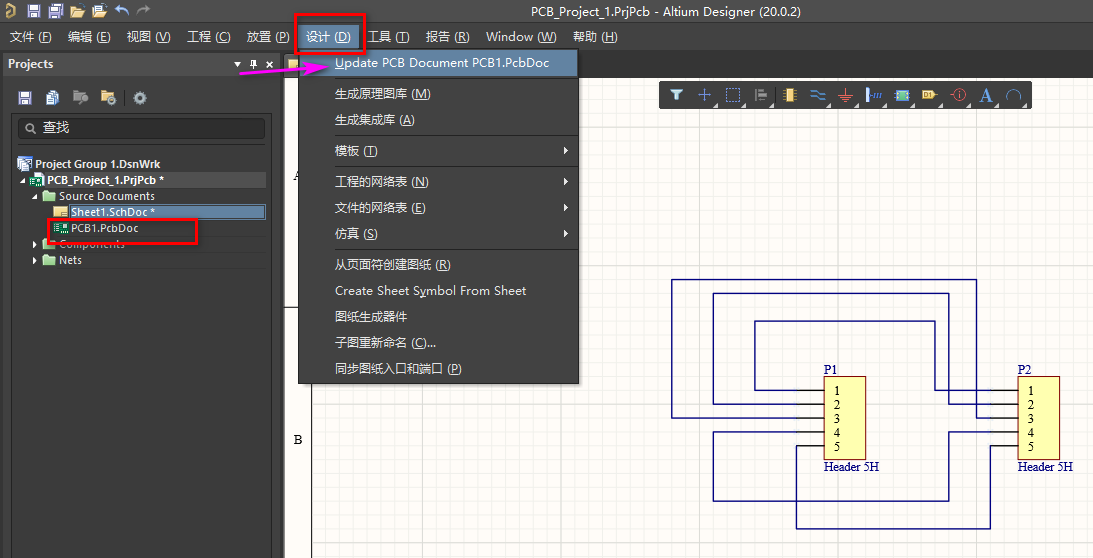The height and width of the screenshot is (558, 1093).
Task: Choose 生成原理图库 (M) menu entry
Action: point(438,94)
